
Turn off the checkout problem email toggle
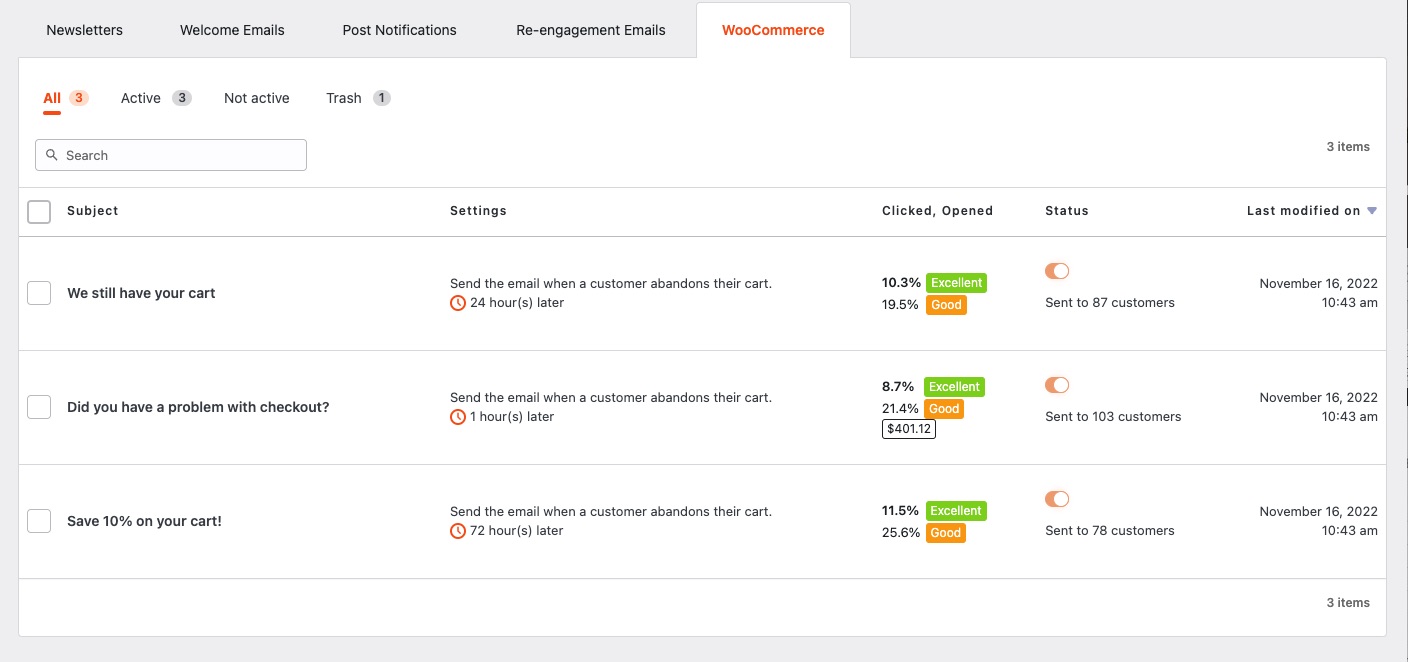tap(1057, 385)
